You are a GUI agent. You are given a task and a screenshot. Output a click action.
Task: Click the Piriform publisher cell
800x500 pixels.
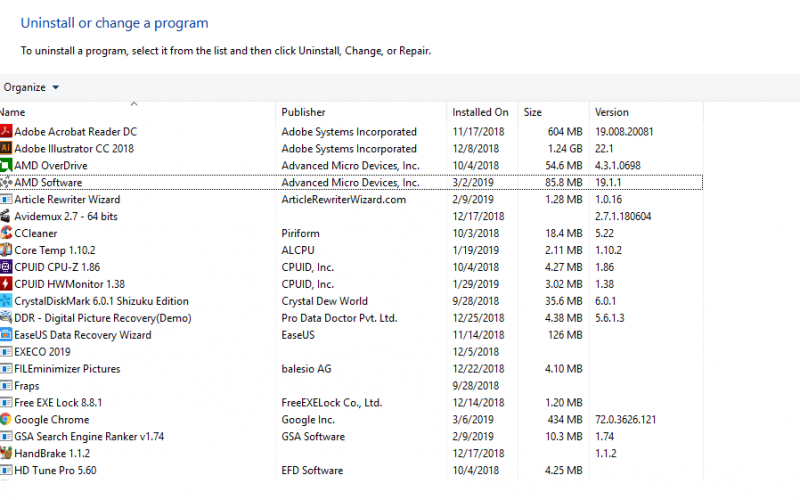click(301, 233)
